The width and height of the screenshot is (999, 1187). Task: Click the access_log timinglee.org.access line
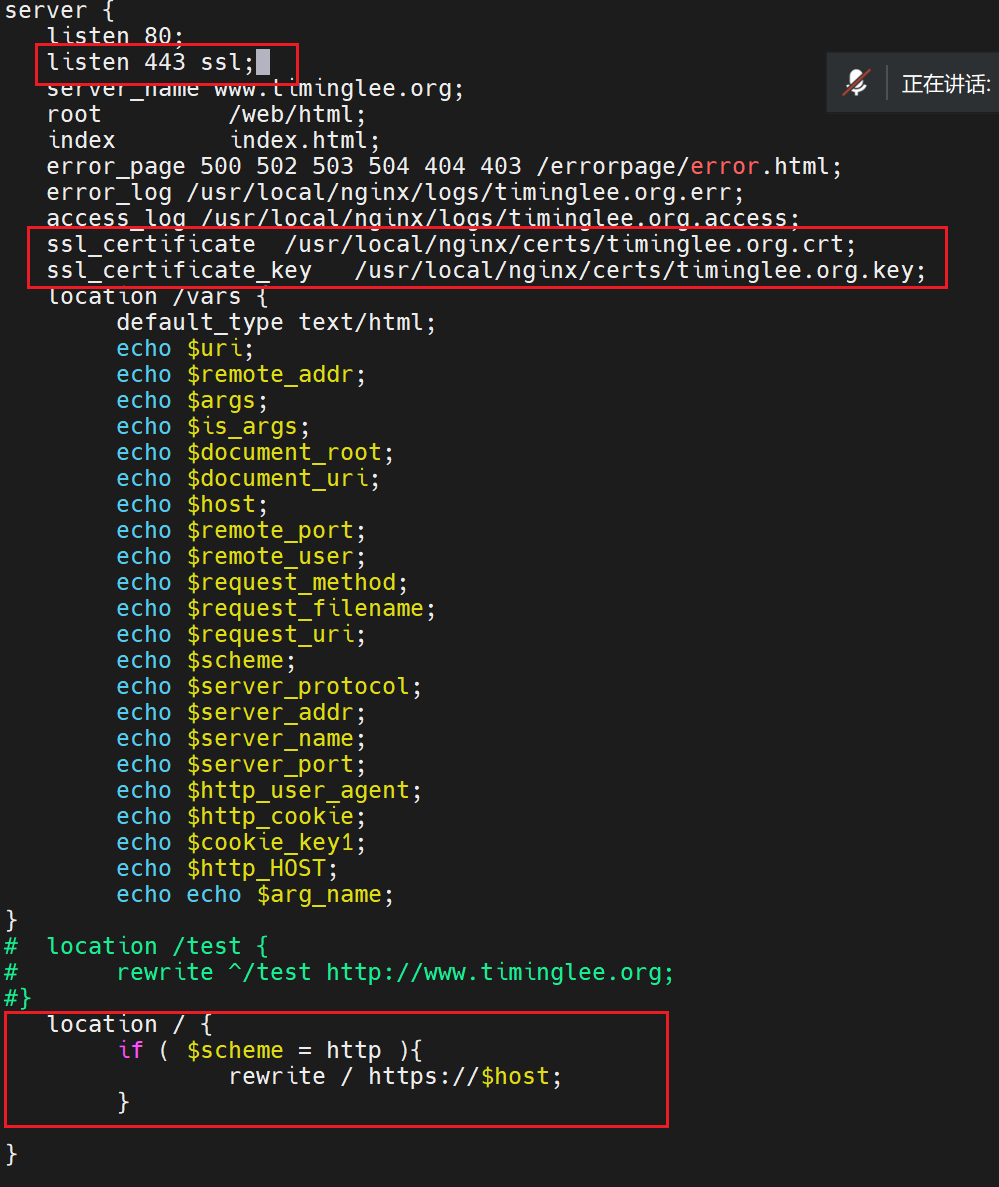pos(423,218)
